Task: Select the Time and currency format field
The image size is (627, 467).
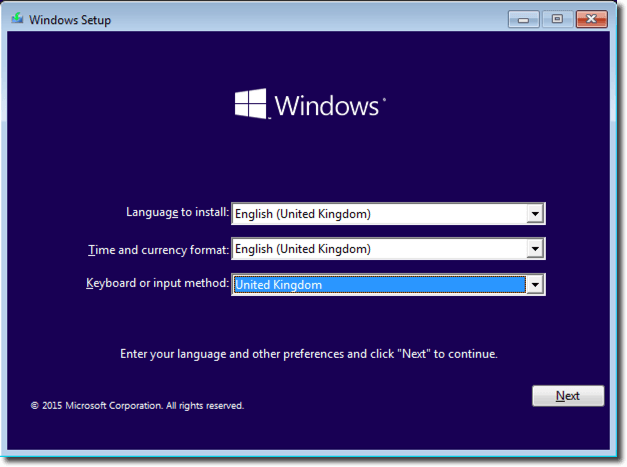Action: 388,249
